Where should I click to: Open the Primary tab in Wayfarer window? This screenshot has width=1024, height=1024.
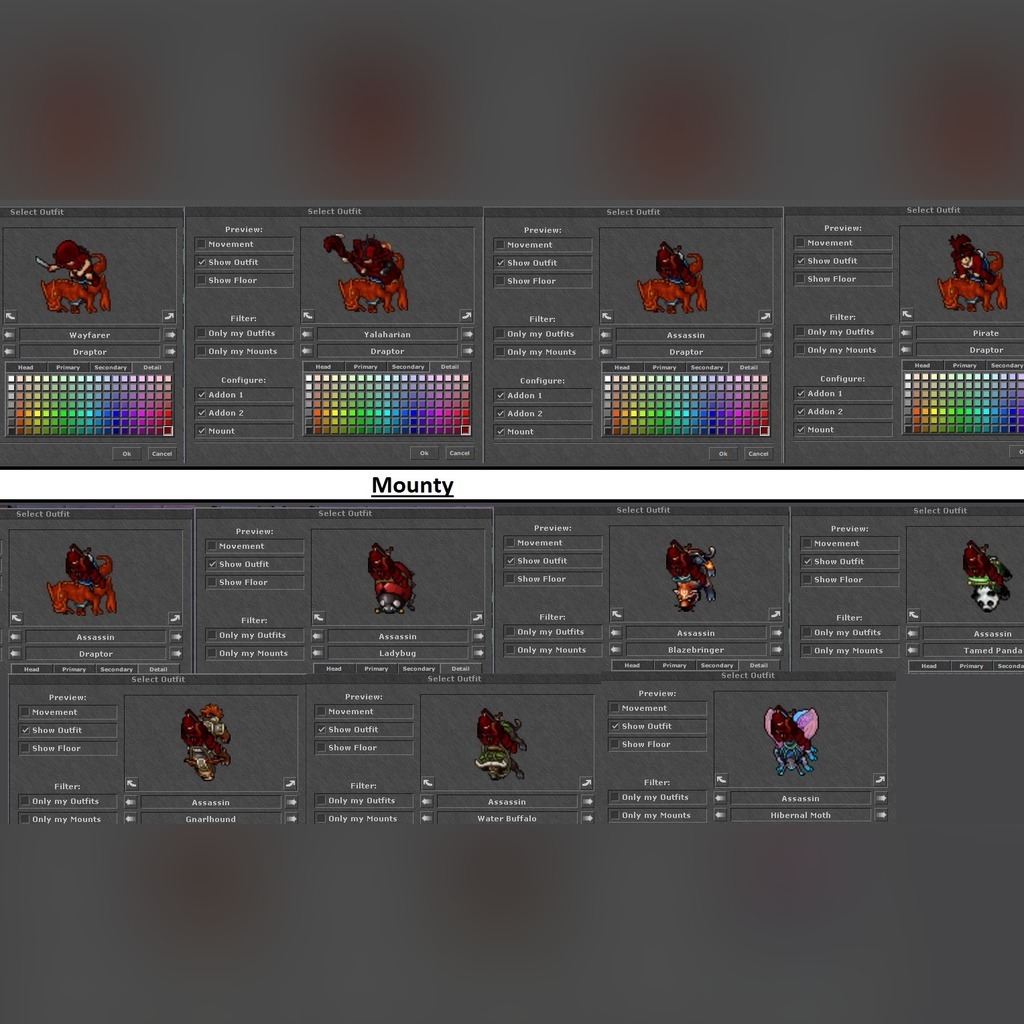[68, 368]
